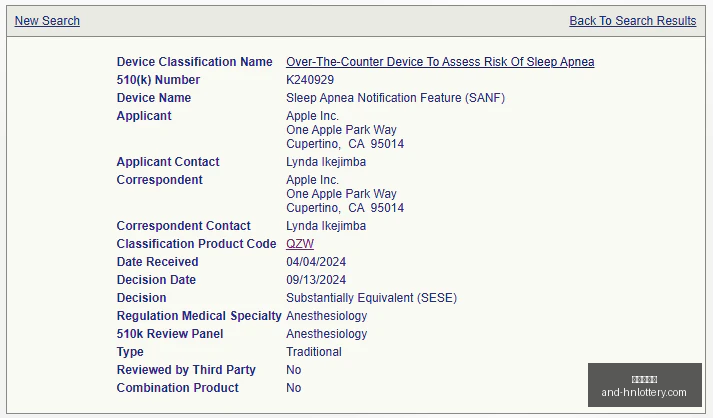713x418 pixels.
Task: Click the Substantially Equivalent (SESE) decision text
Action: point(372,298)
